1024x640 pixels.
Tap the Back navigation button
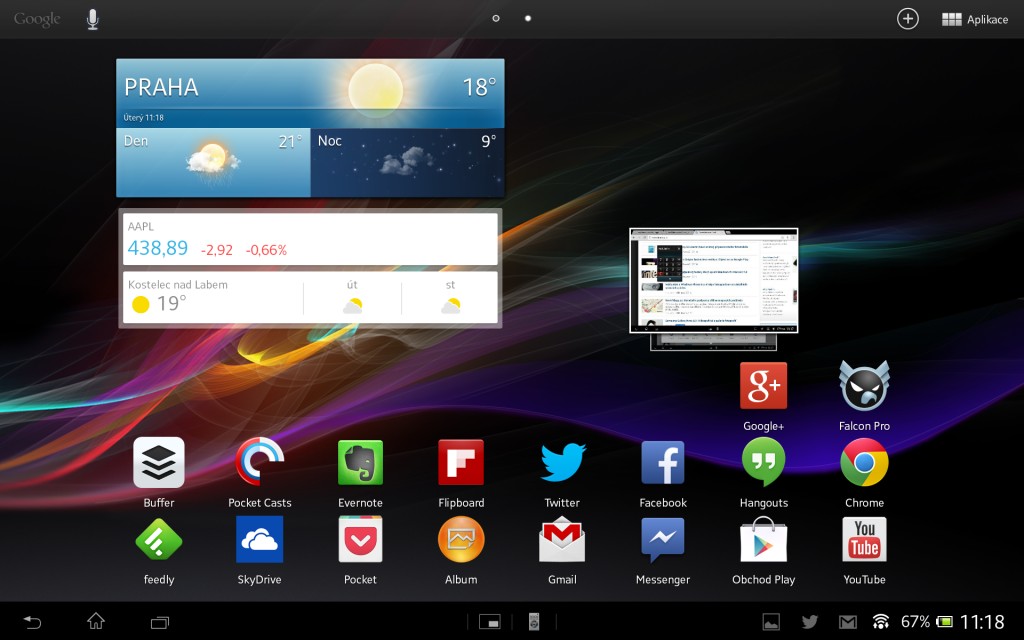pos(32,622)
